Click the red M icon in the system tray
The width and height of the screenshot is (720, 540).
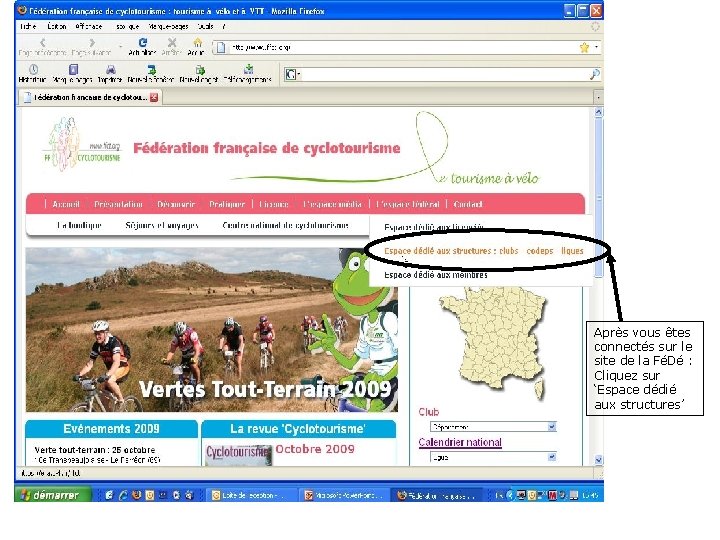point(552,495)
